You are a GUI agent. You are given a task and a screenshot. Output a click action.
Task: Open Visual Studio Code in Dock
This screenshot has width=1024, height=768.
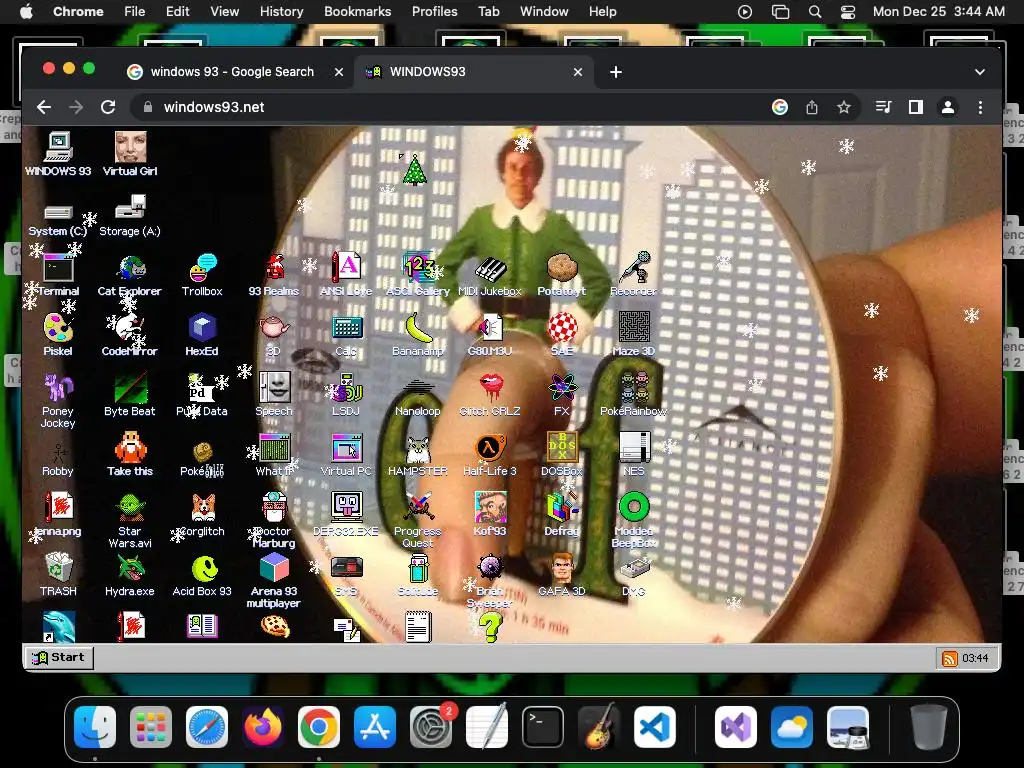(655, 727)
